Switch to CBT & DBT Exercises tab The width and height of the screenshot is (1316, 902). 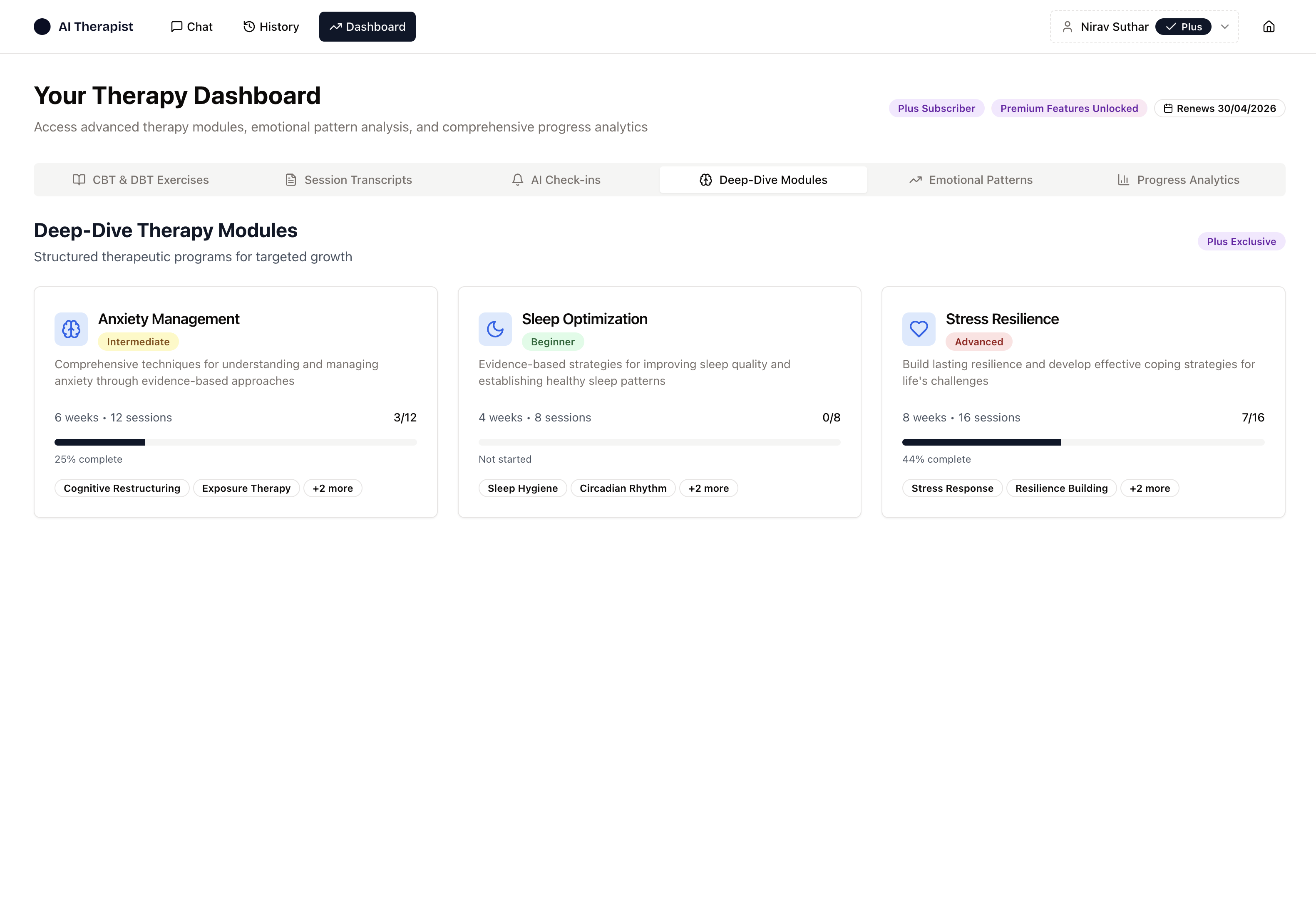coord(140,180)
